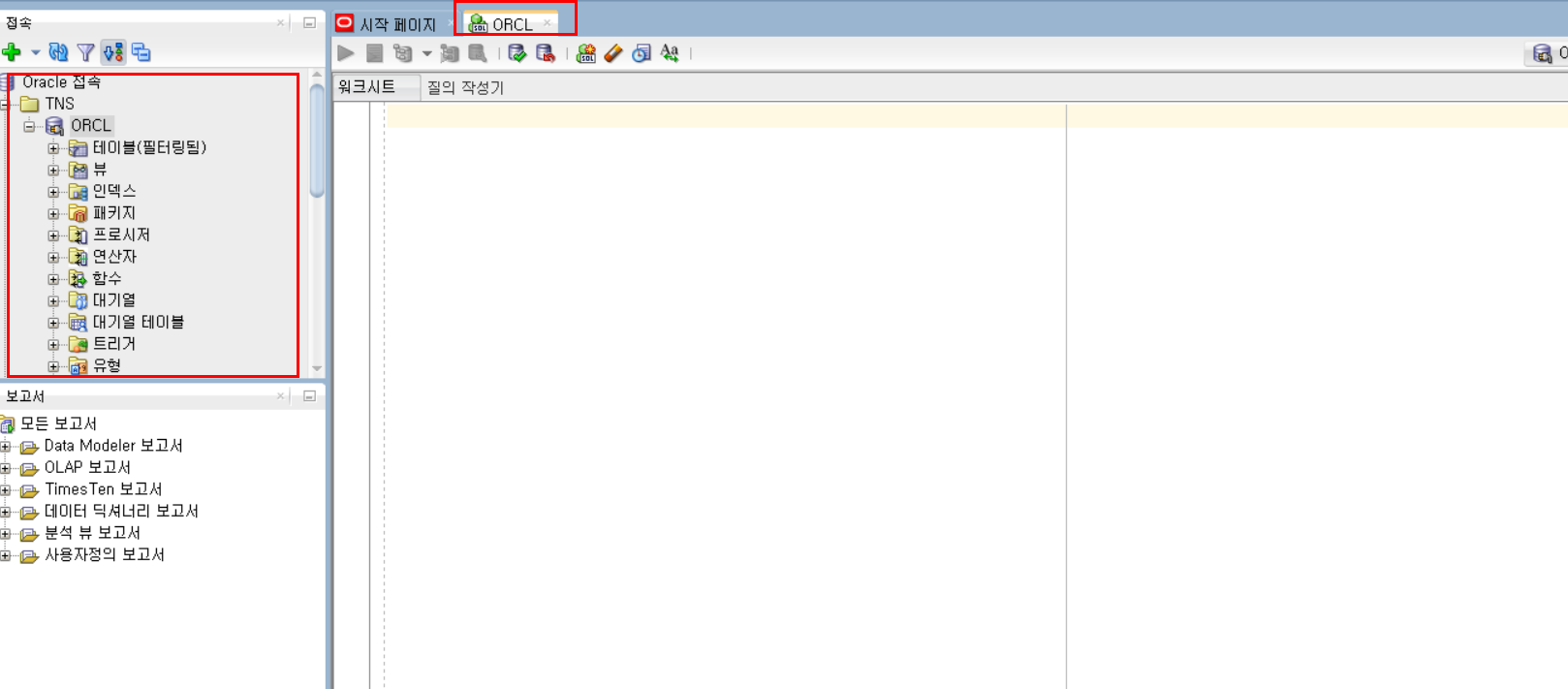The width and height of the screenshot is (1568, 689).
Task: Select 사용자정의 보고서 item
Action: click(105, 555)
